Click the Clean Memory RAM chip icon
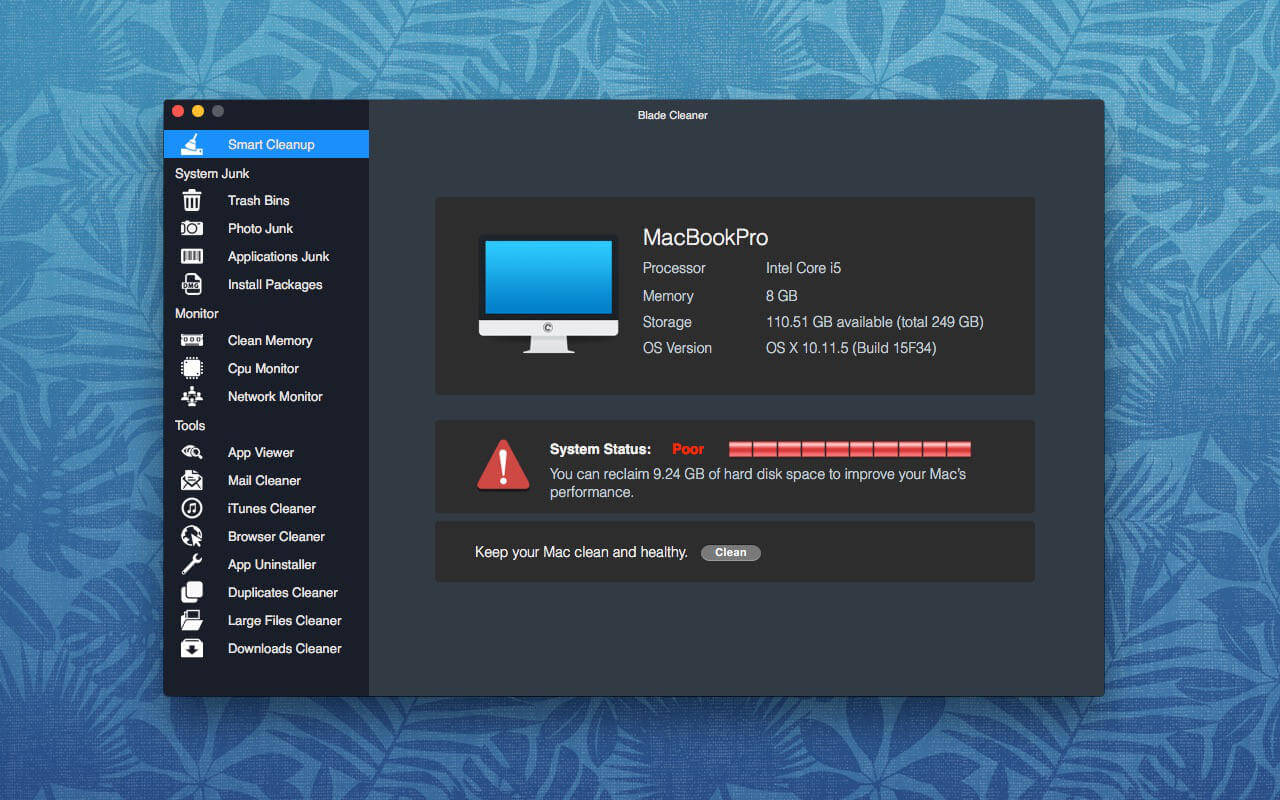 click(x=192, y=340)
